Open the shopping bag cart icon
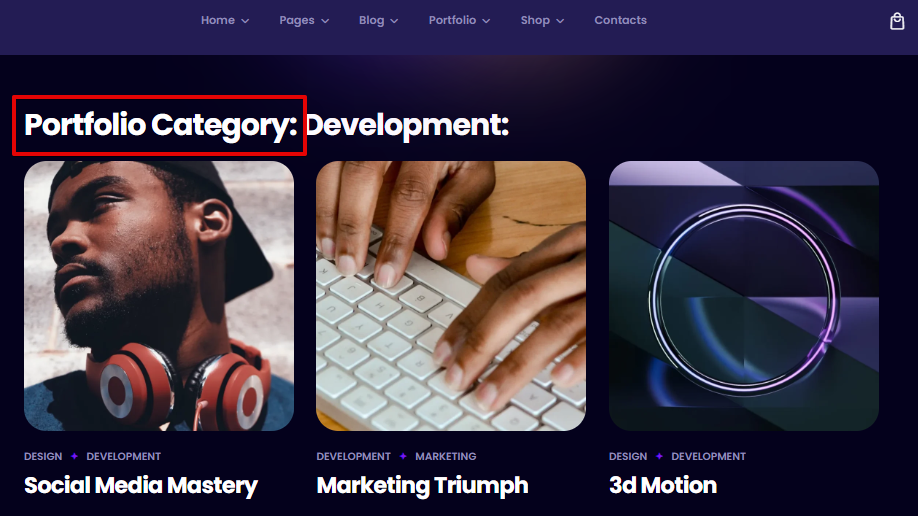 click(x=897, y=21)
